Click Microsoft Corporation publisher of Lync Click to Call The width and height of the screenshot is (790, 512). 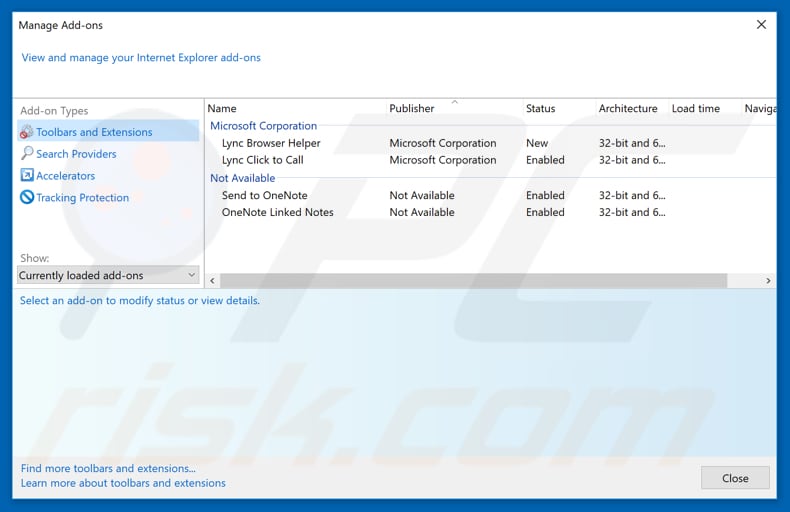click(442, 160)
